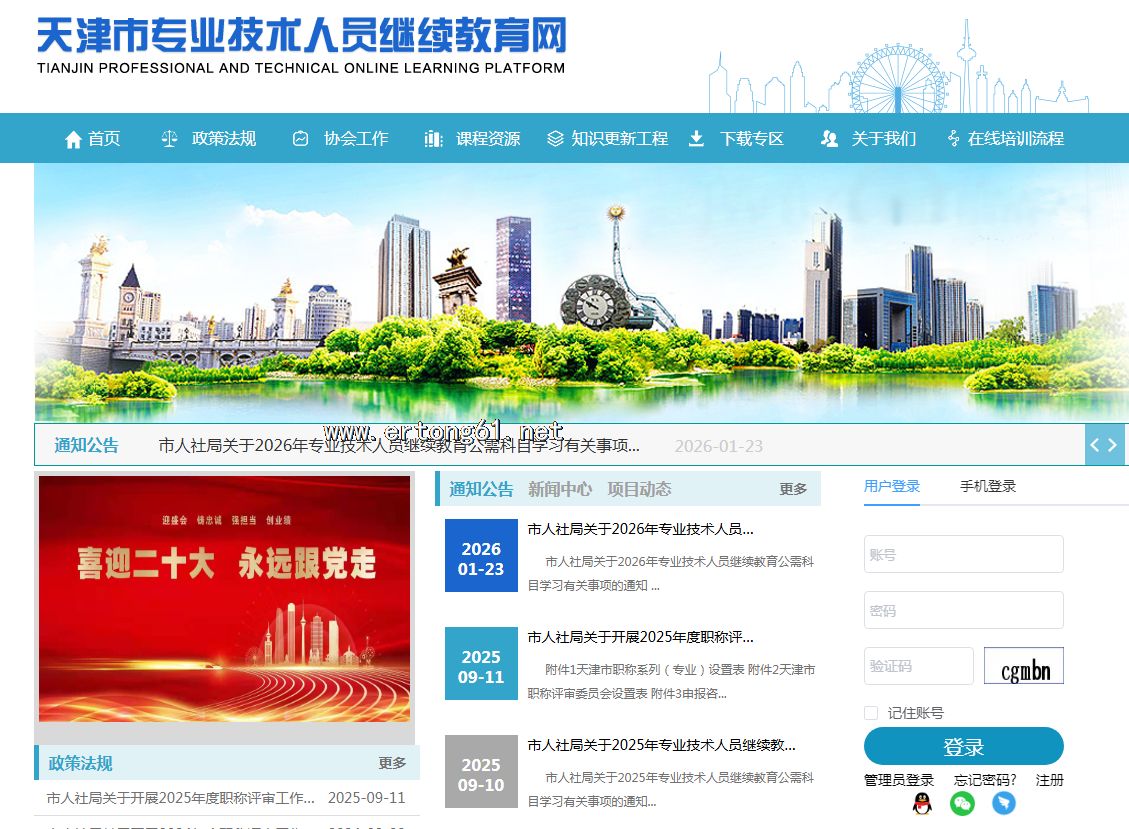The image size is (1129, 829).
Task: Click the people icon for 关于我们
Action: (829, 139)
